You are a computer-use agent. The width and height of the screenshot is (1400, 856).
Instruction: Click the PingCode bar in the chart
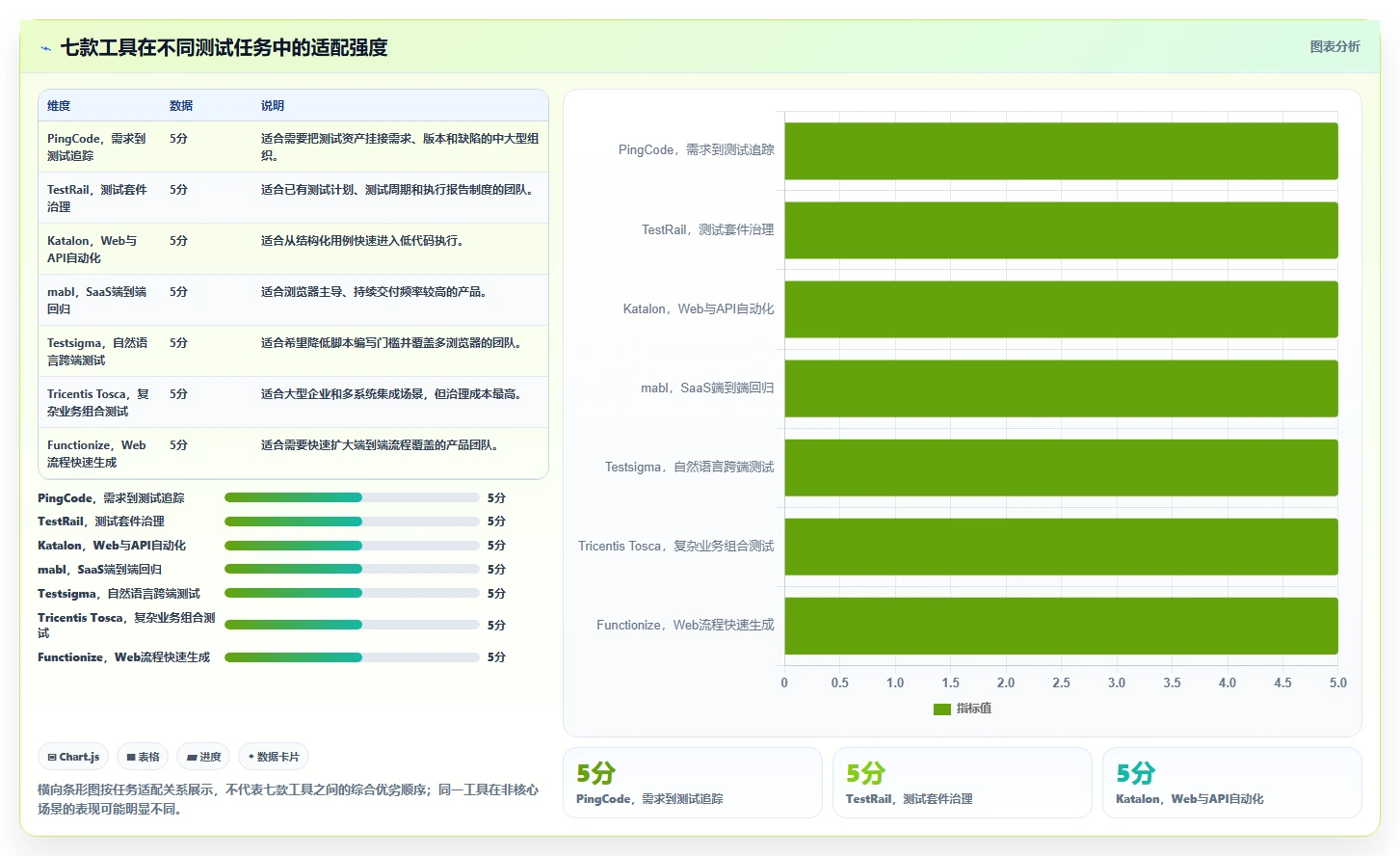click(x=1061, y=150)
